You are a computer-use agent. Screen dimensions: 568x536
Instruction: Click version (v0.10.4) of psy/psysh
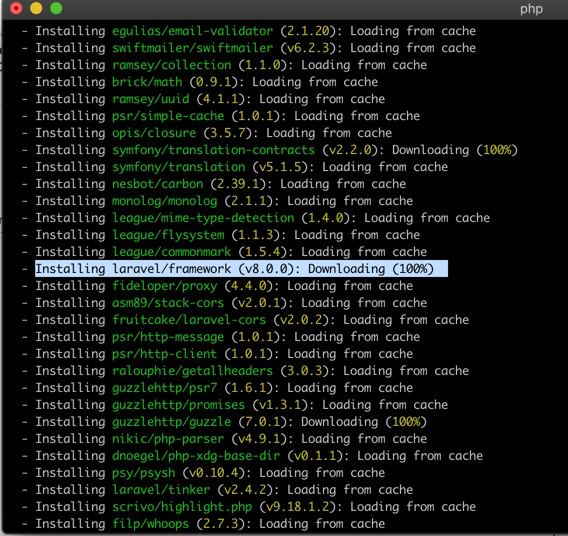(x=214, y=473)
